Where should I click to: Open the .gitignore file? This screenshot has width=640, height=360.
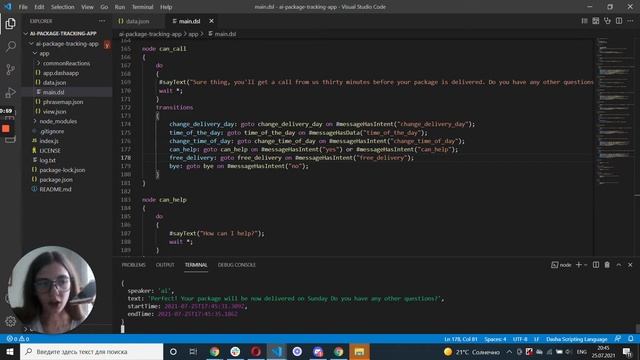52,131
